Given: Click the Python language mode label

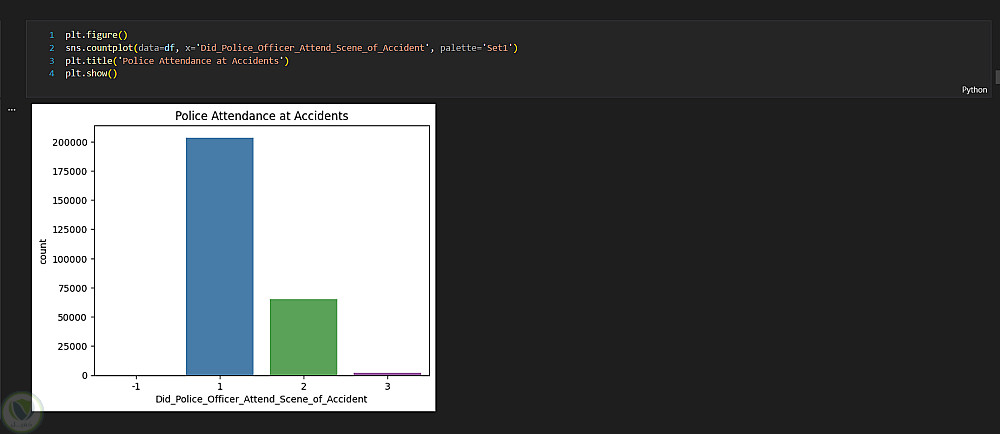Looking at the screenshot, I should tap(974, 90).
